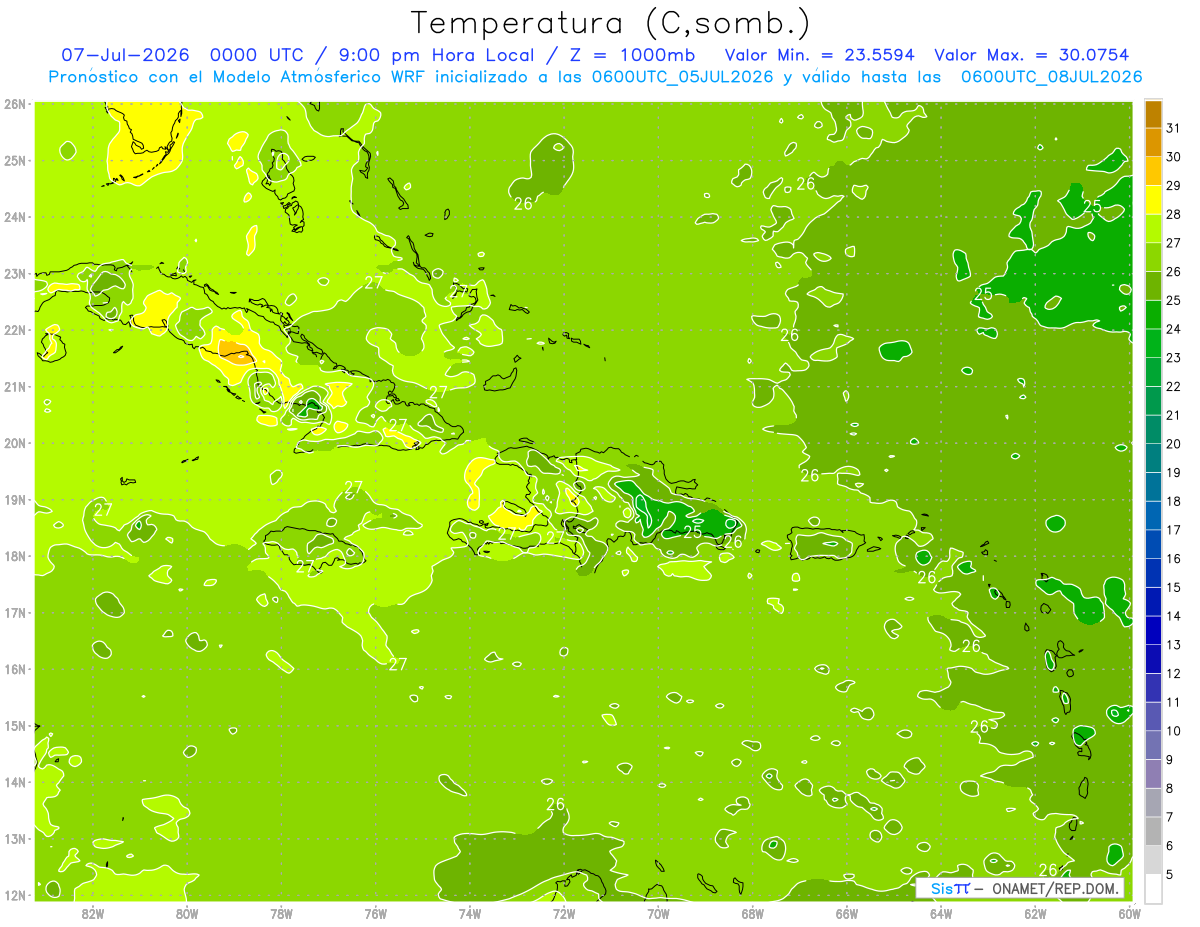Click the 16N latitude axis label
1200x927 pixels.
[14, 668]
